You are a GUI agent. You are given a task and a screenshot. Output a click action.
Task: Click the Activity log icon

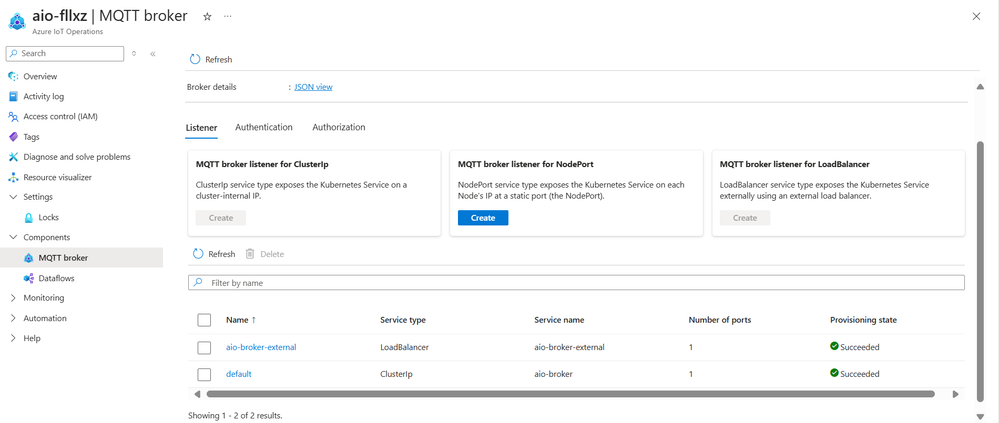[x=13, y=97]
